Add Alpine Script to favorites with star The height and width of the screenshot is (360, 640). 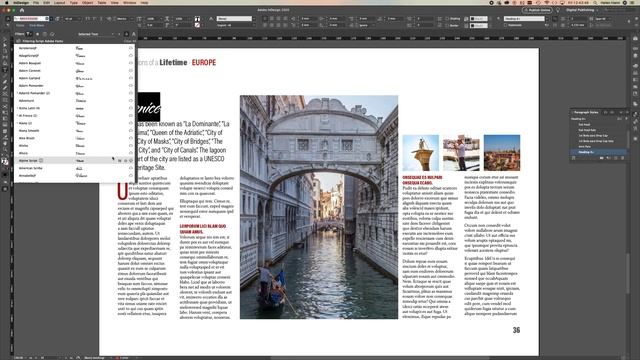tap(125, 160)
